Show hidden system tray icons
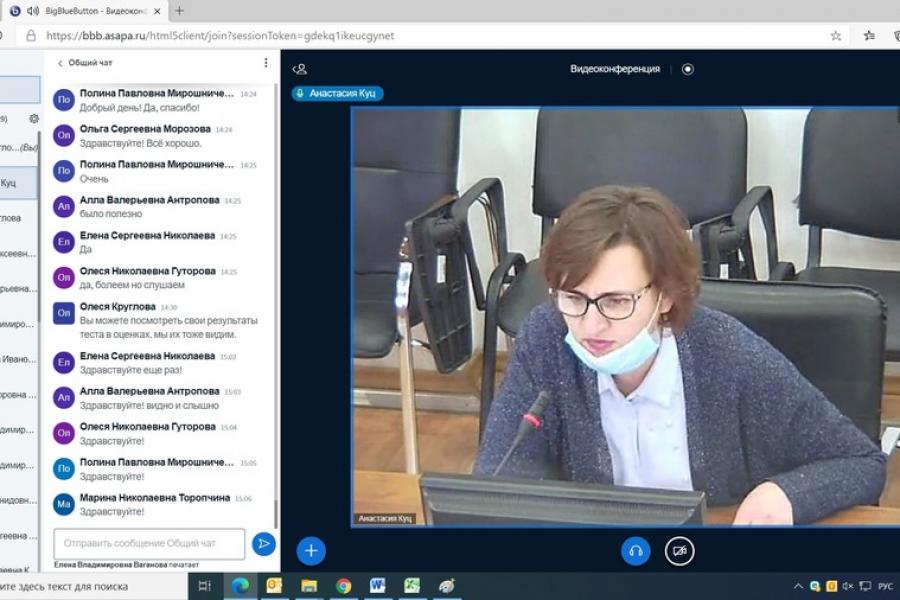900x600 pixels. [798, 586]
